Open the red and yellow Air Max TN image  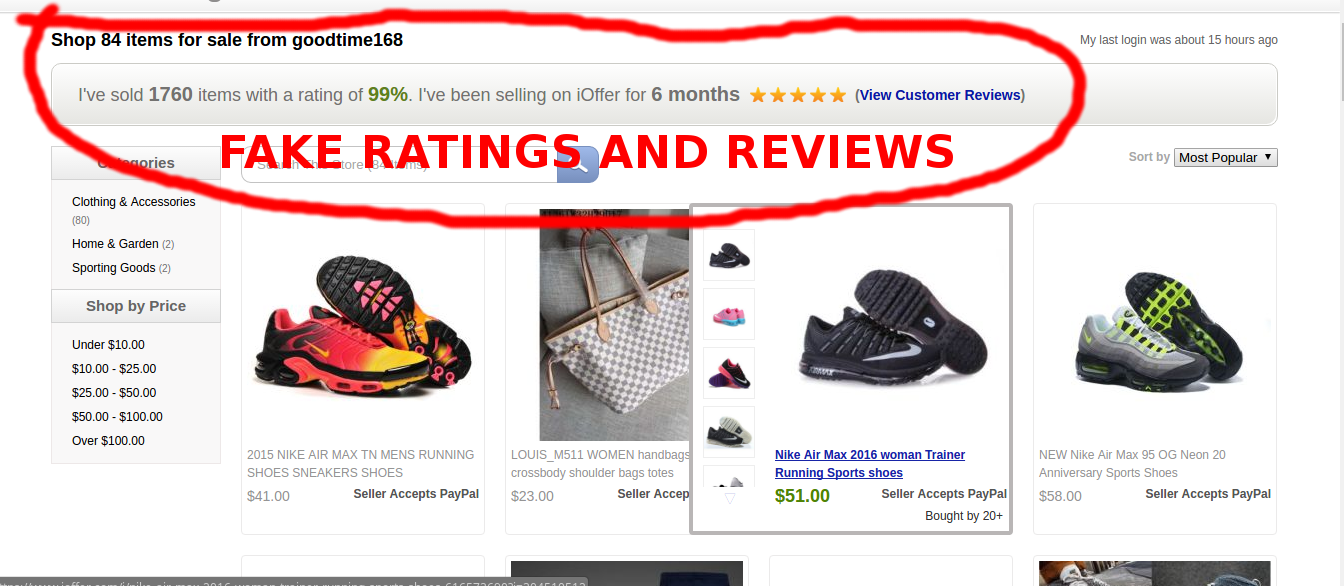pyautogui.click(x=362, y=325)
